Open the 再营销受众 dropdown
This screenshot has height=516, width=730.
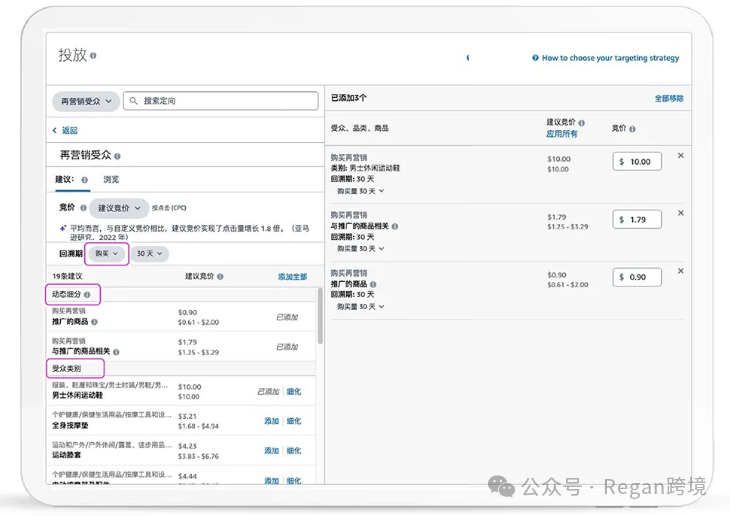85,101
